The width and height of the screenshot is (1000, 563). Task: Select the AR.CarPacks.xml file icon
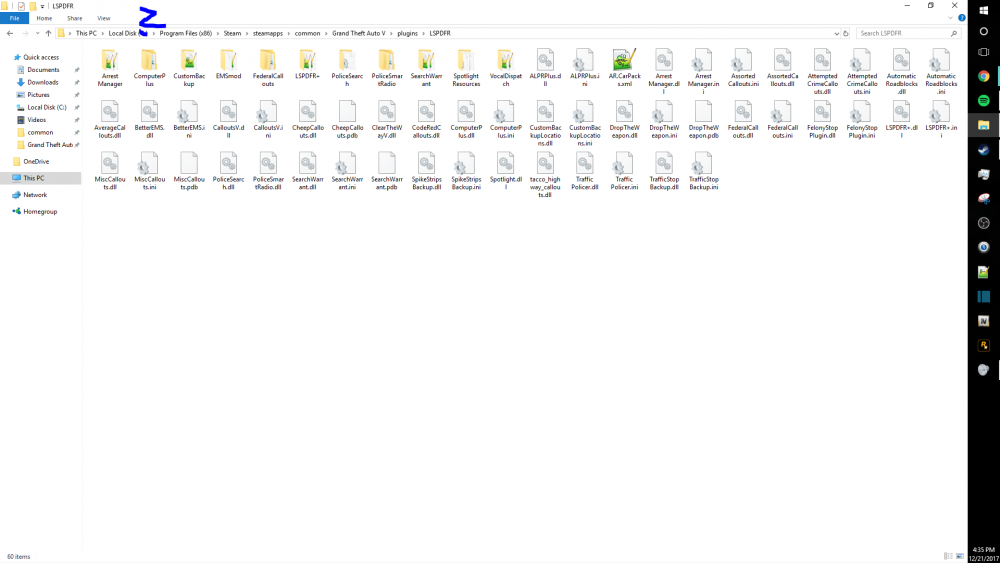623,60
